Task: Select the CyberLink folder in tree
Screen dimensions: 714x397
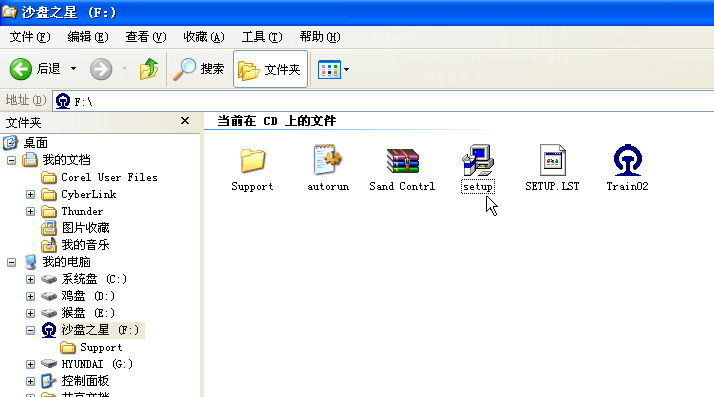Action: (89, 194)
